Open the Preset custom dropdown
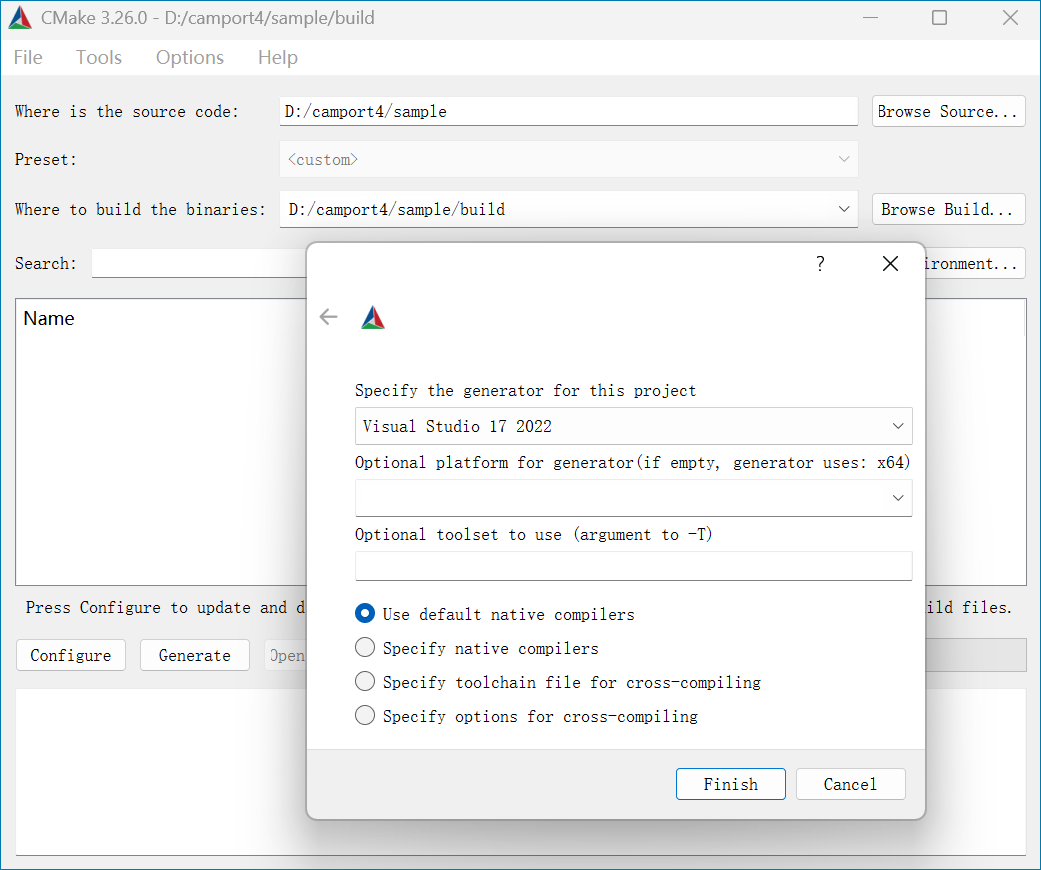 (568, 159)
